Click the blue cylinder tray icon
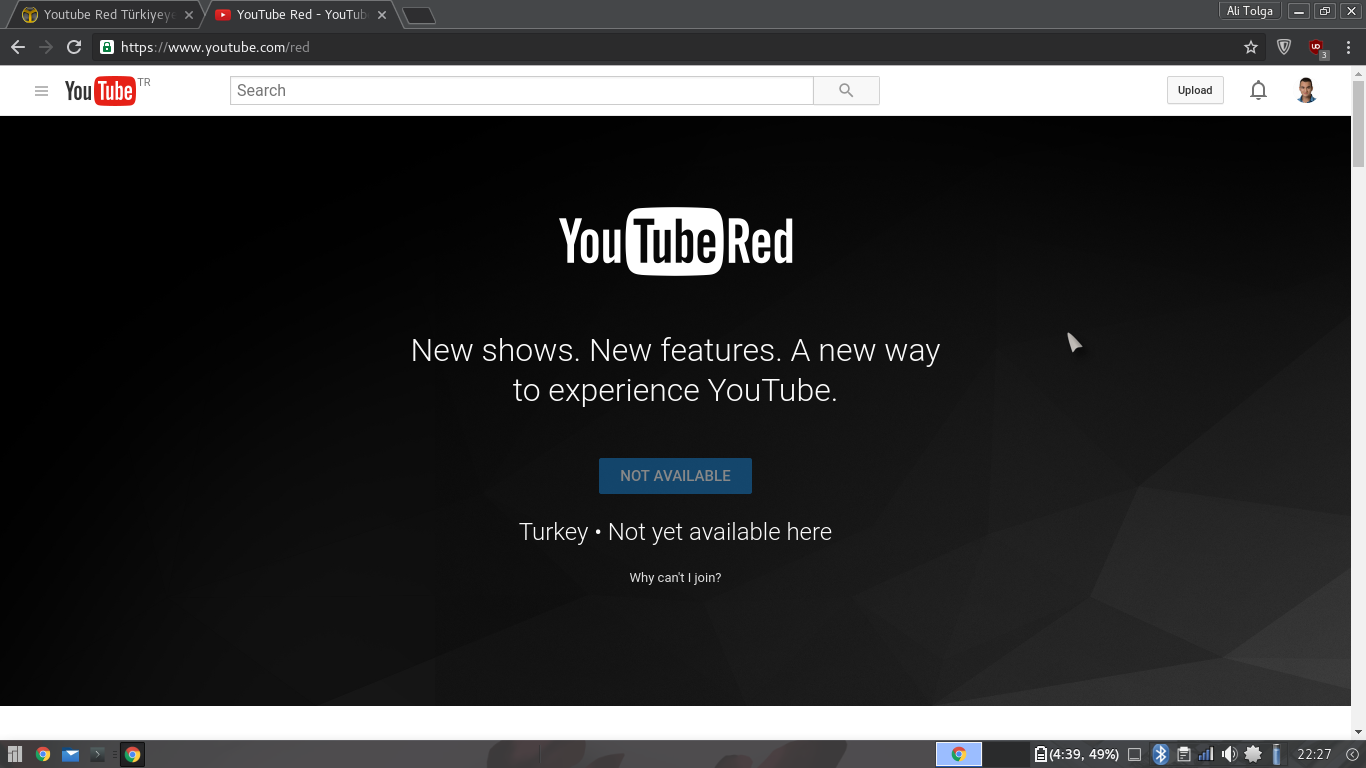 [x=1276, y=754]
